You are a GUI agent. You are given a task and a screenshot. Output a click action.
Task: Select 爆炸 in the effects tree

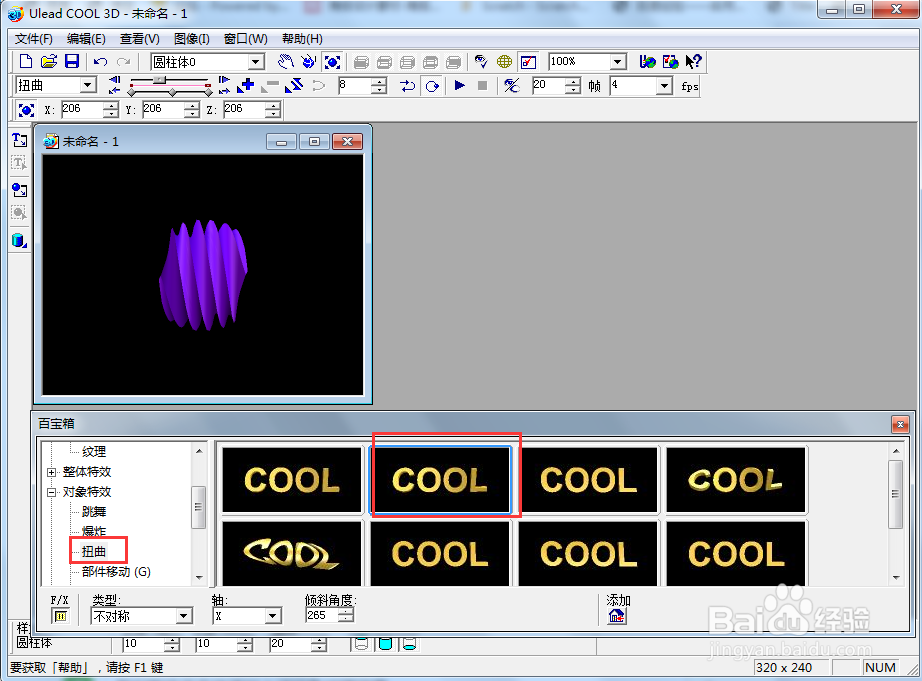click(x=94, y=532)
